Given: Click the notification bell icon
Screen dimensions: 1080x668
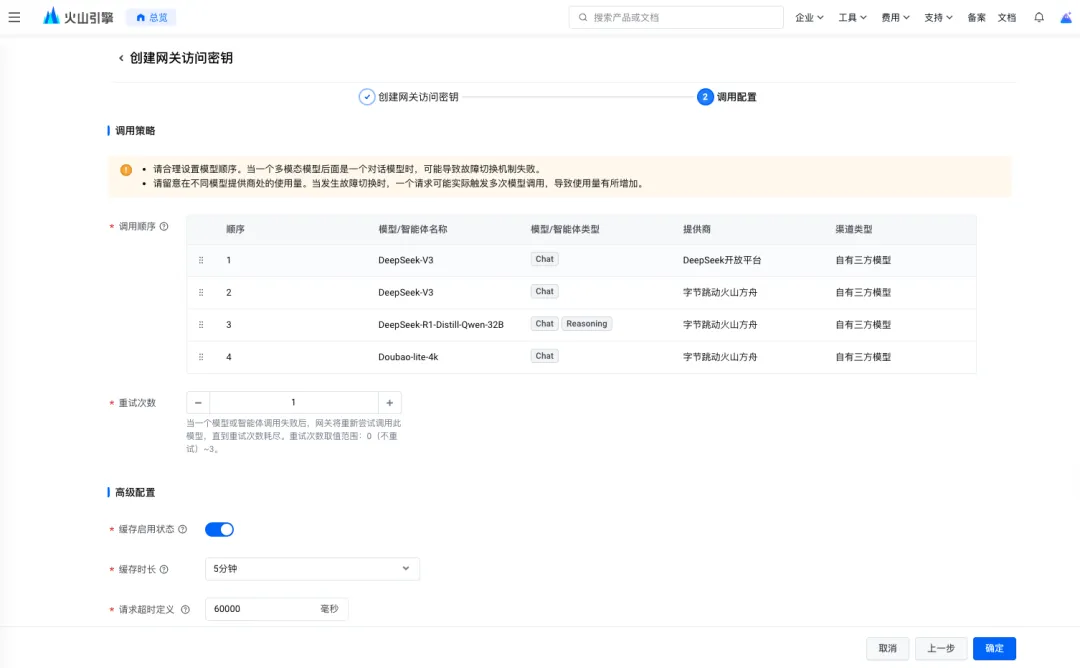Looking at the screenshot, I should 1039,17.
